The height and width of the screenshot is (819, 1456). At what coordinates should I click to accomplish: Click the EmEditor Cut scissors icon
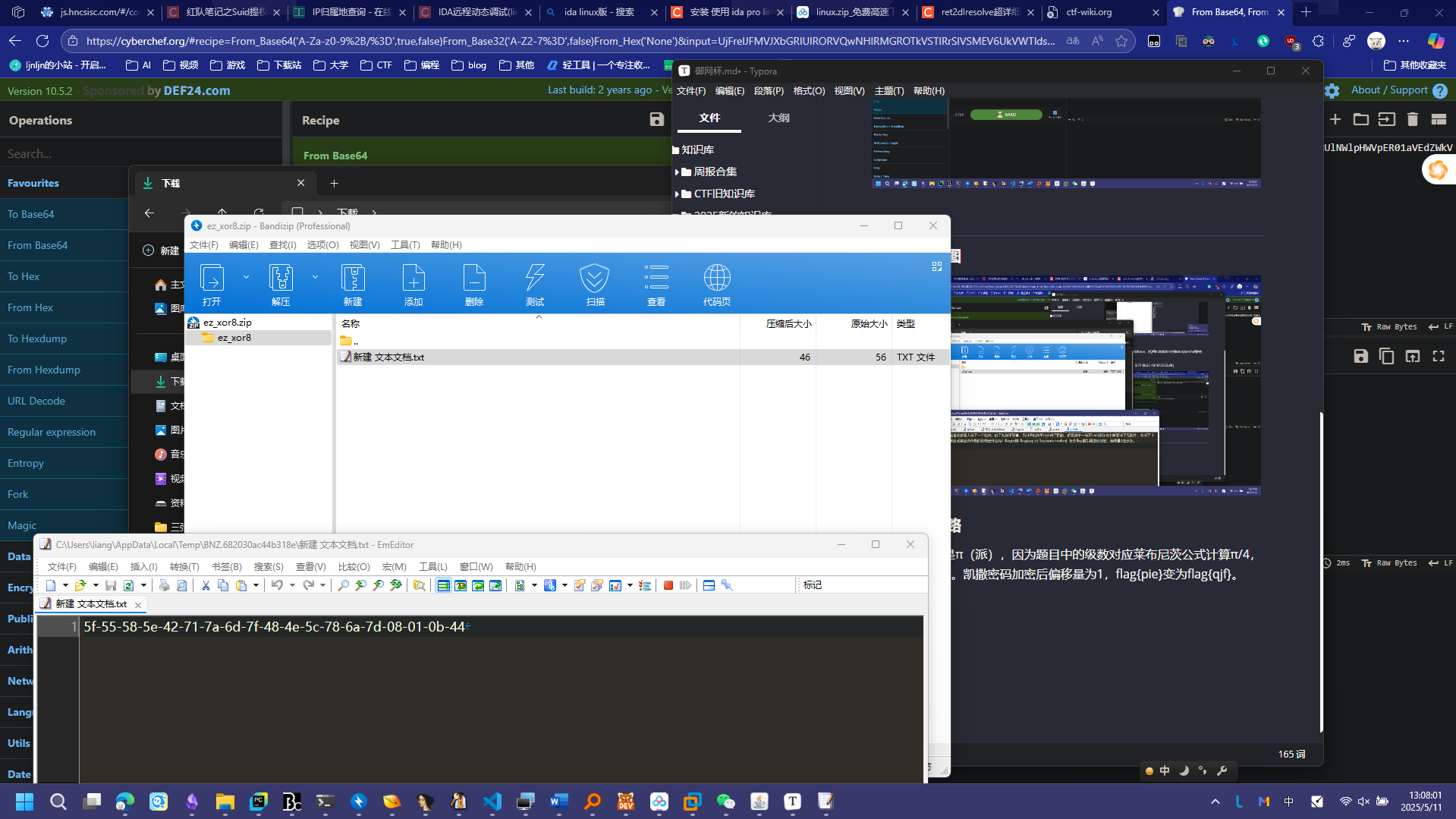click(206, 585)
